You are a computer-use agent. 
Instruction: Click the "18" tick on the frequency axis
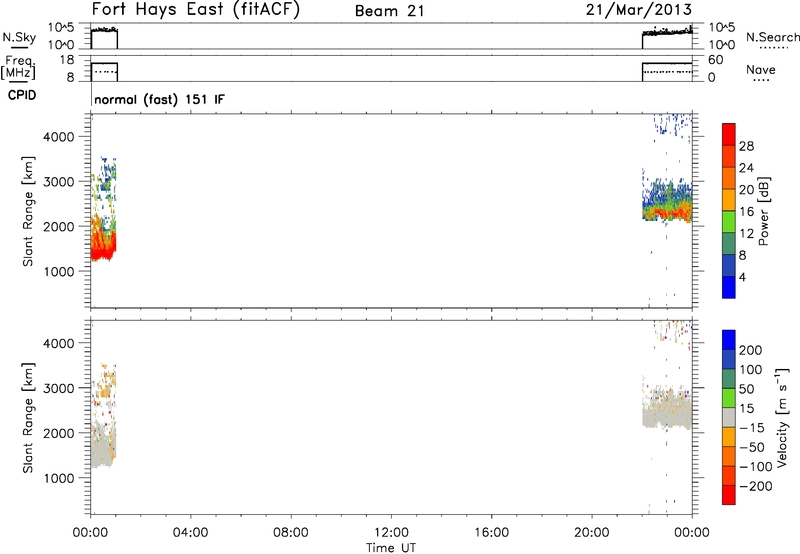[67, 60]
